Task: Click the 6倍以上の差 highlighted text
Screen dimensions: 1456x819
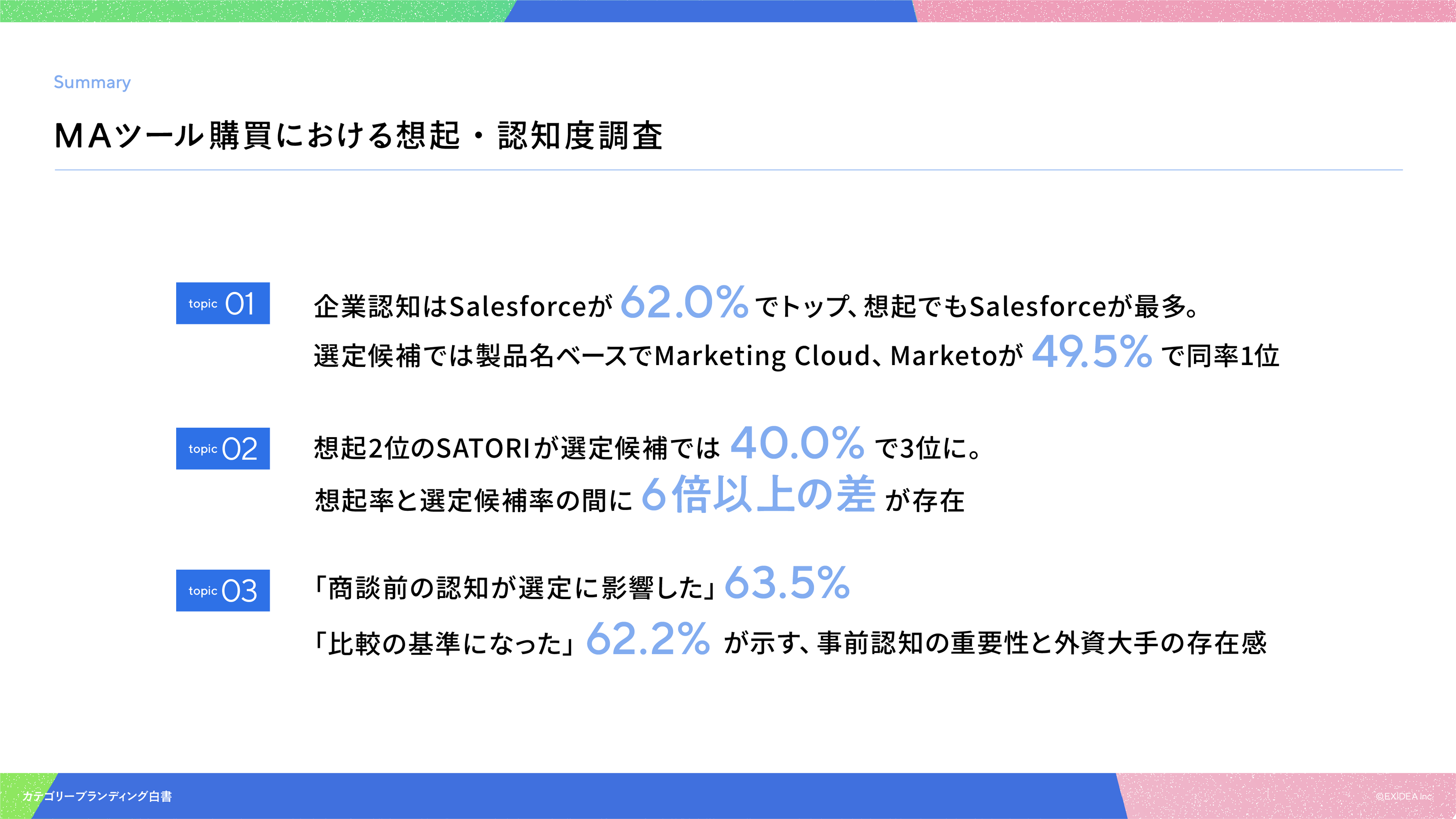Action: 759,495
